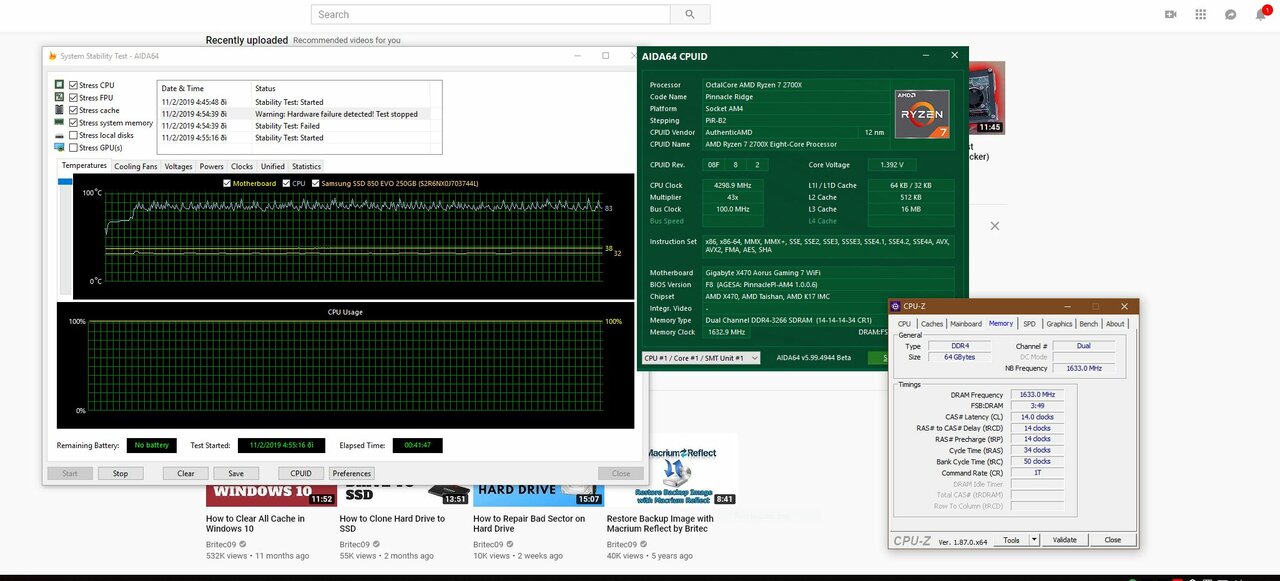The width and height of the screenshot is (1280, 581).
Task: Open 'Restore Backup Image with Macrium Reflect' link
Action: pos(660,525)
